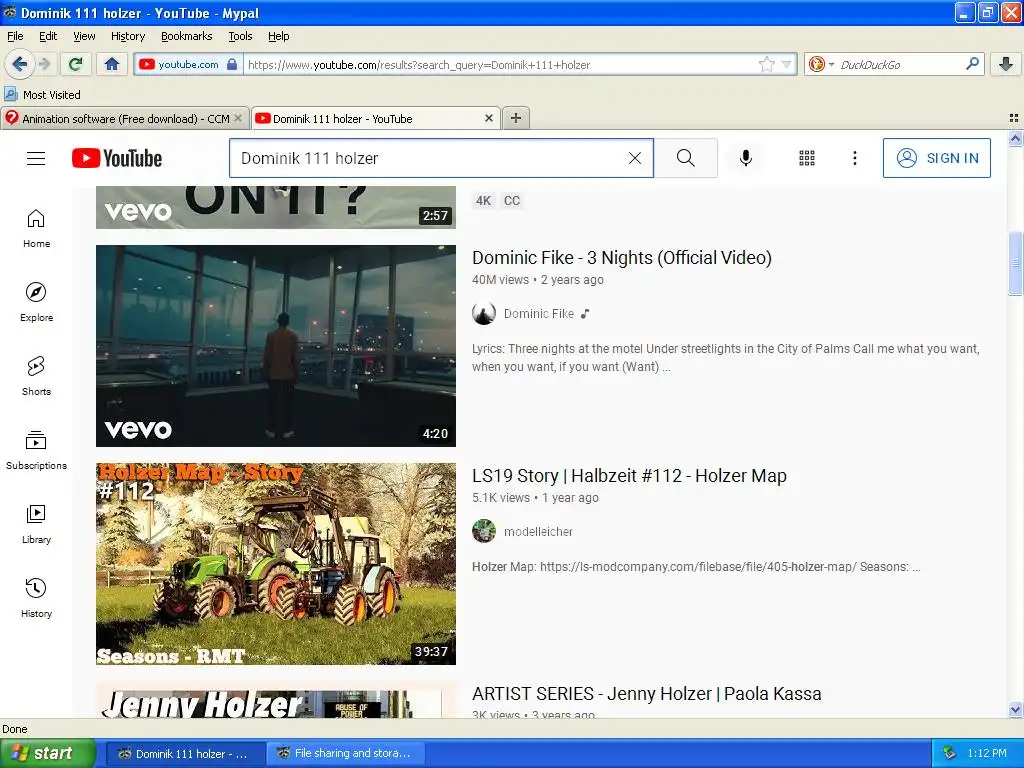Click the YouTube logo
The height and width of the screenshot is (768, 1024).
click(117, 158)
